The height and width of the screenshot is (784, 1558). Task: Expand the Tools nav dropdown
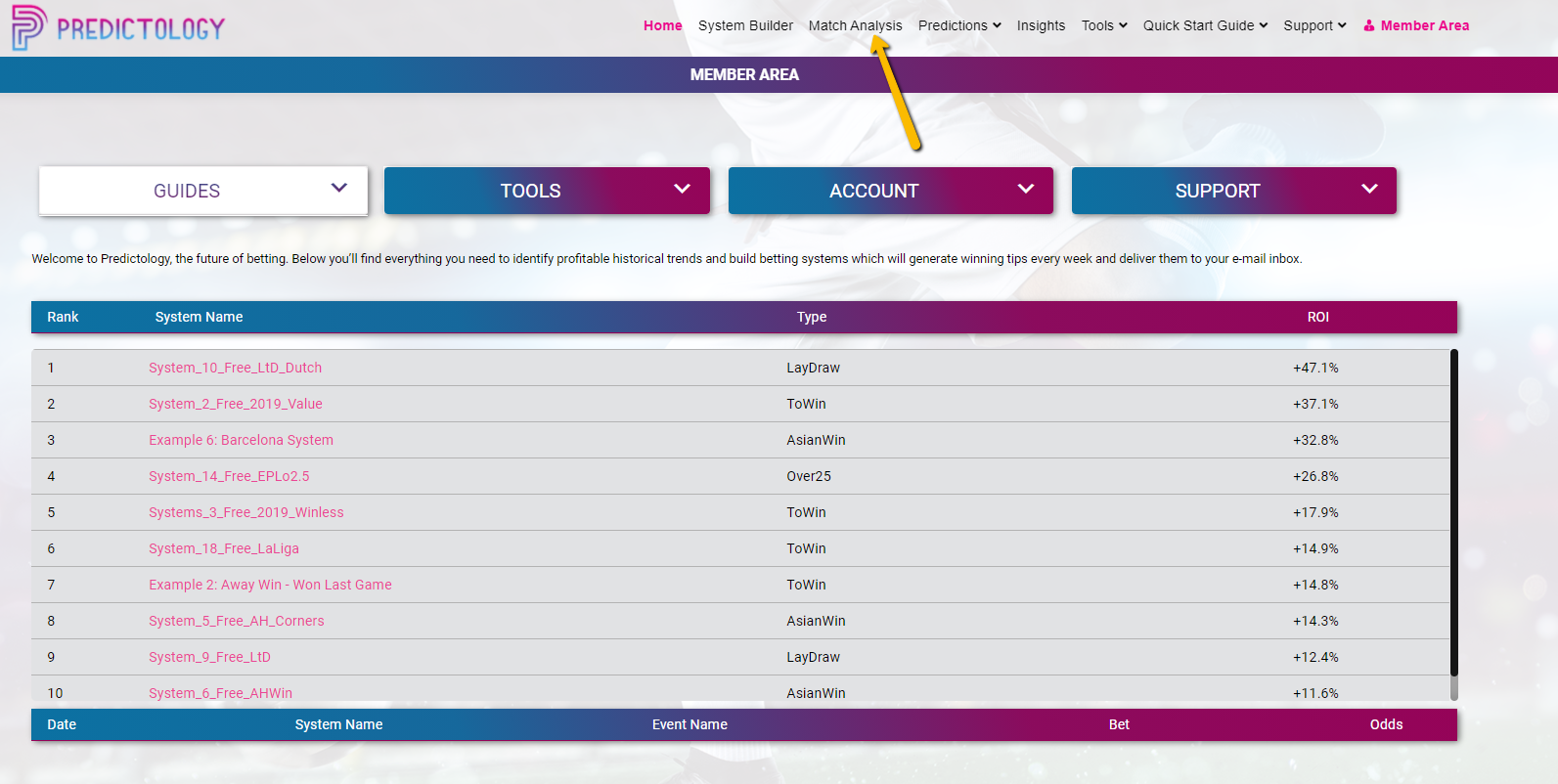[1104, 25]
